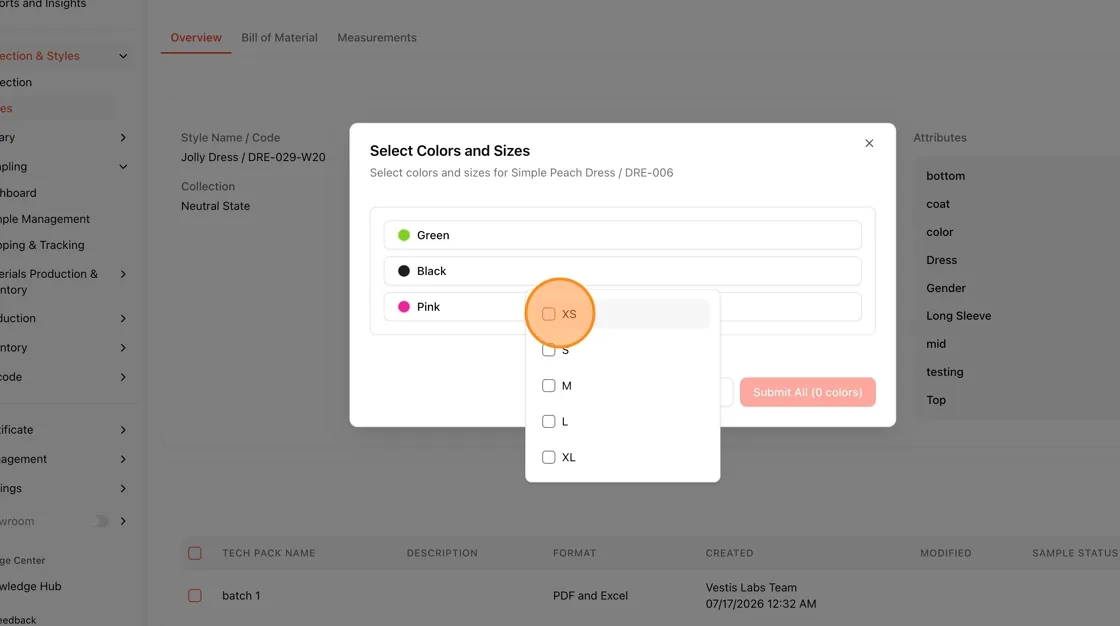Check the XS size checkbox
This screenshot has height=626, width=1120.
[549, 314]
